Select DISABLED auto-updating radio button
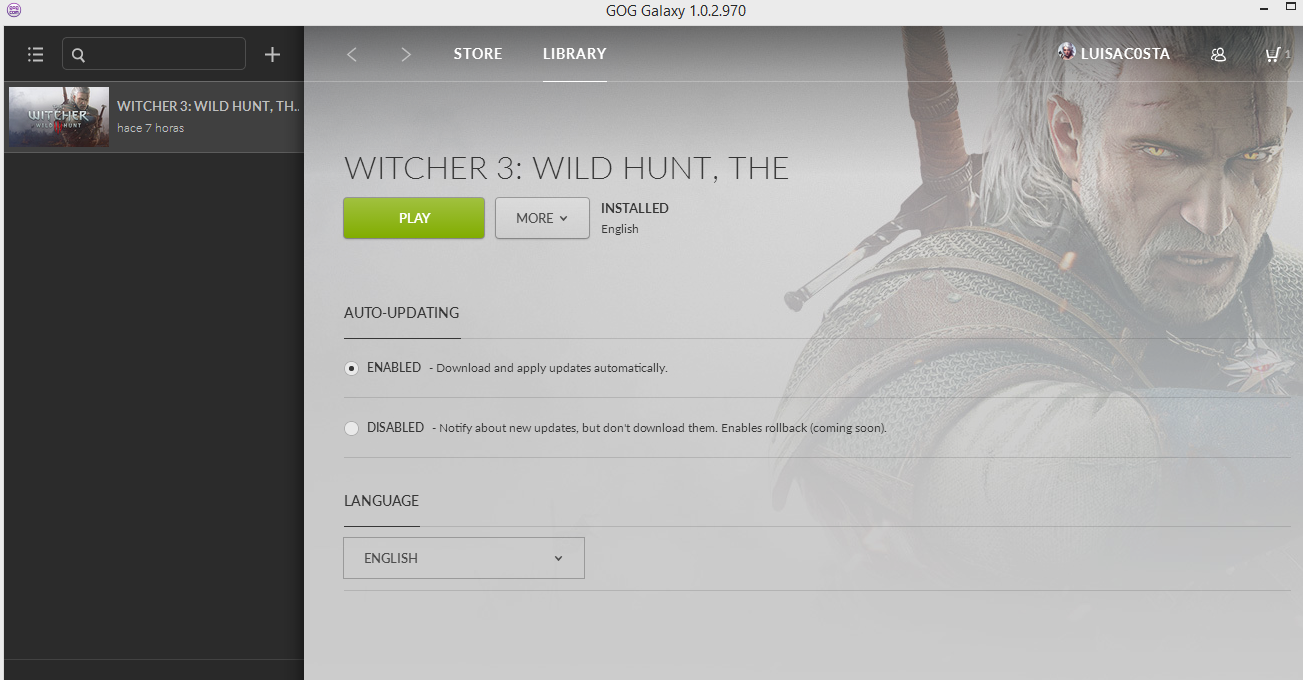Viewport: 1303px width, 680px height. pyautogui.click(x=351, y=428)
